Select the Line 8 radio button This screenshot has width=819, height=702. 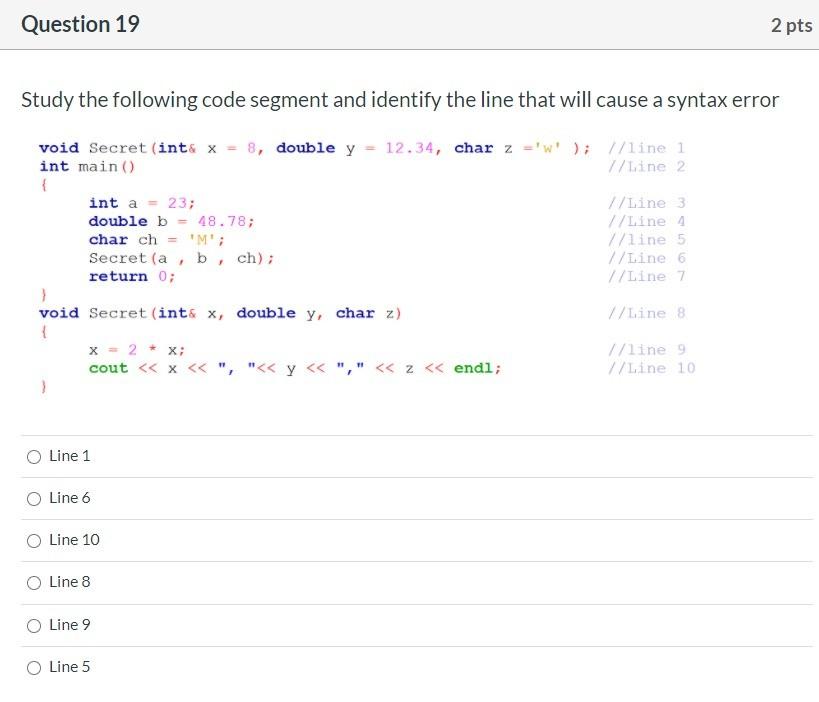tap(34, 582)
